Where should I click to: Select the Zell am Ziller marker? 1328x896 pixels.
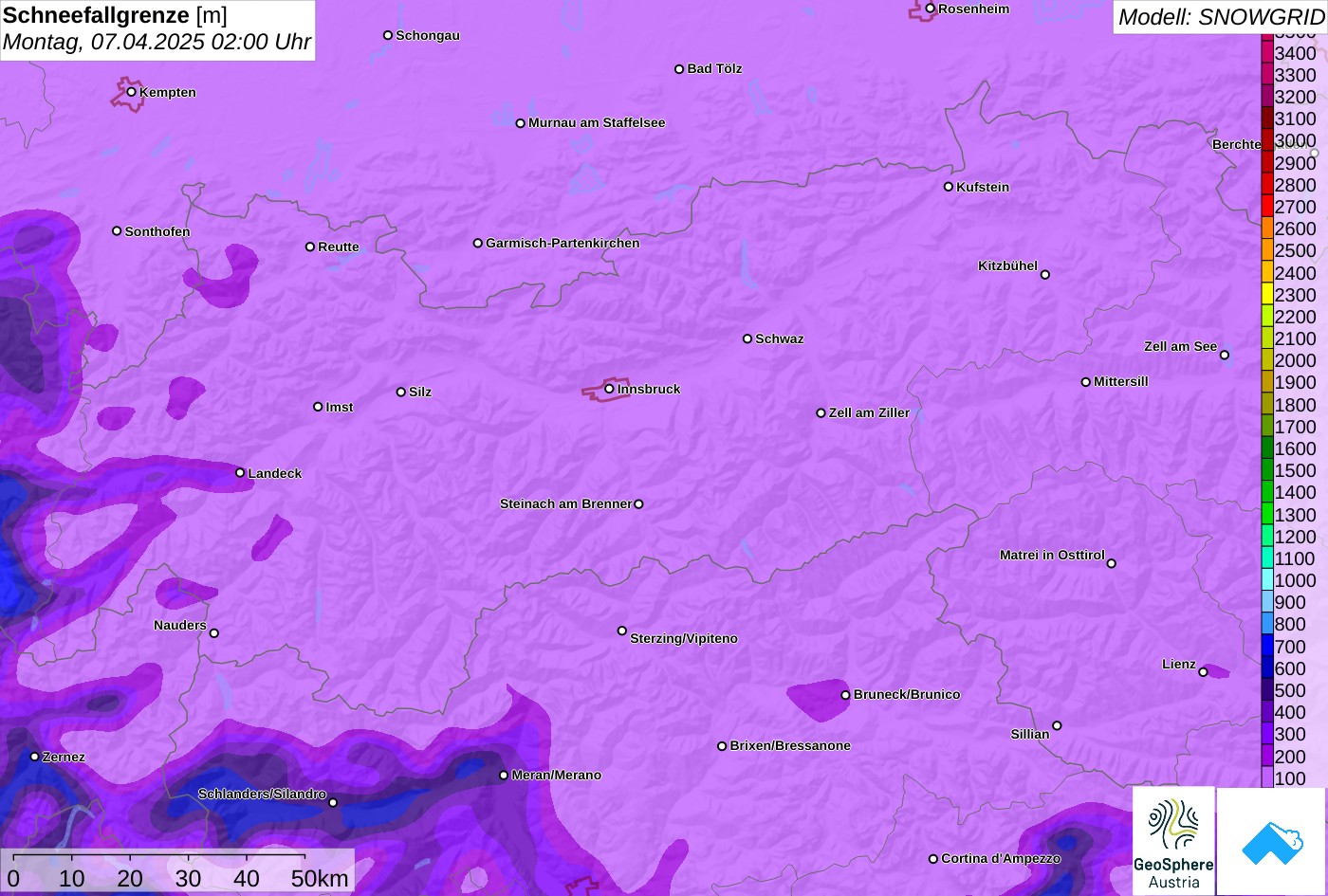tap(821, 413)
